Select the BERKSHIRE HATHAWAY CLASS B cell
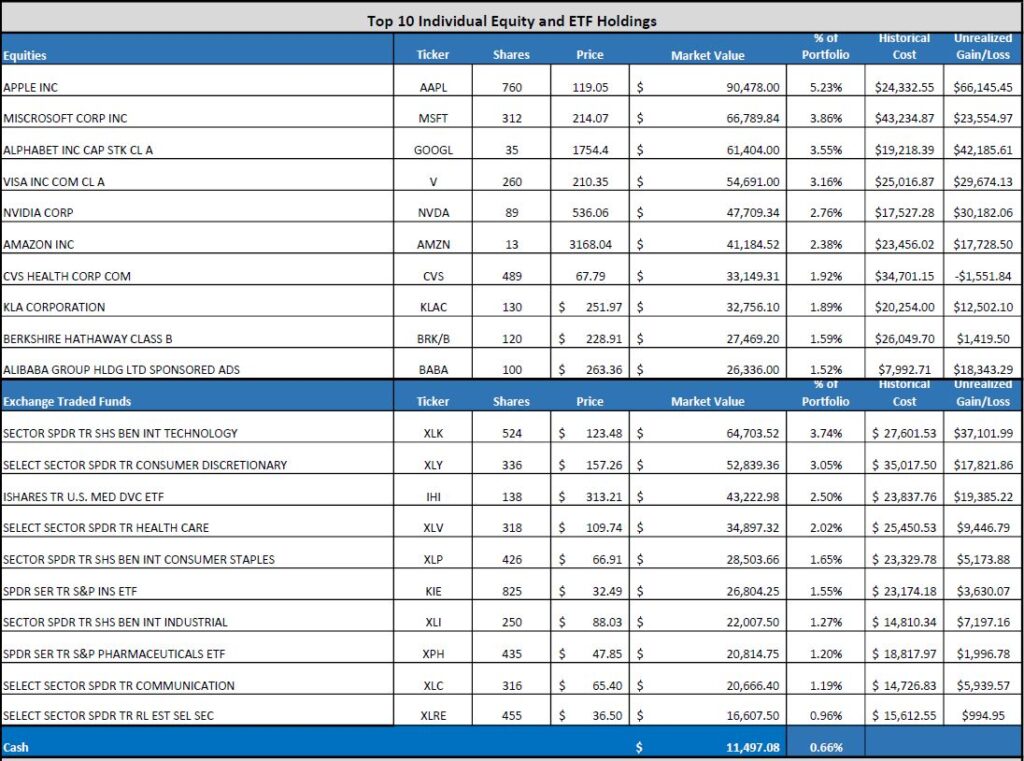 click(x=197, y=332)
